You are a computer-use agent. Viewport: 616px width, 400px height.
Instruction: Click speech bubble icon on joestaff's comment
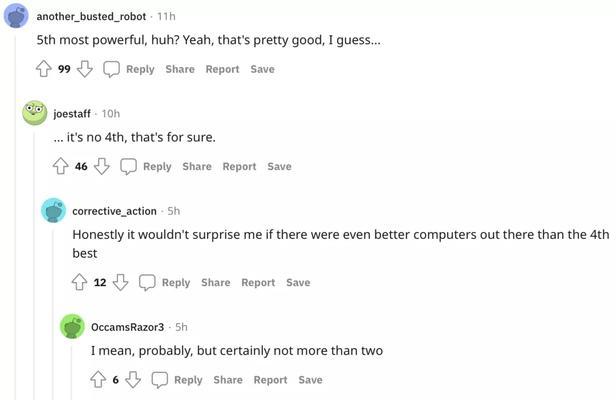128,167
